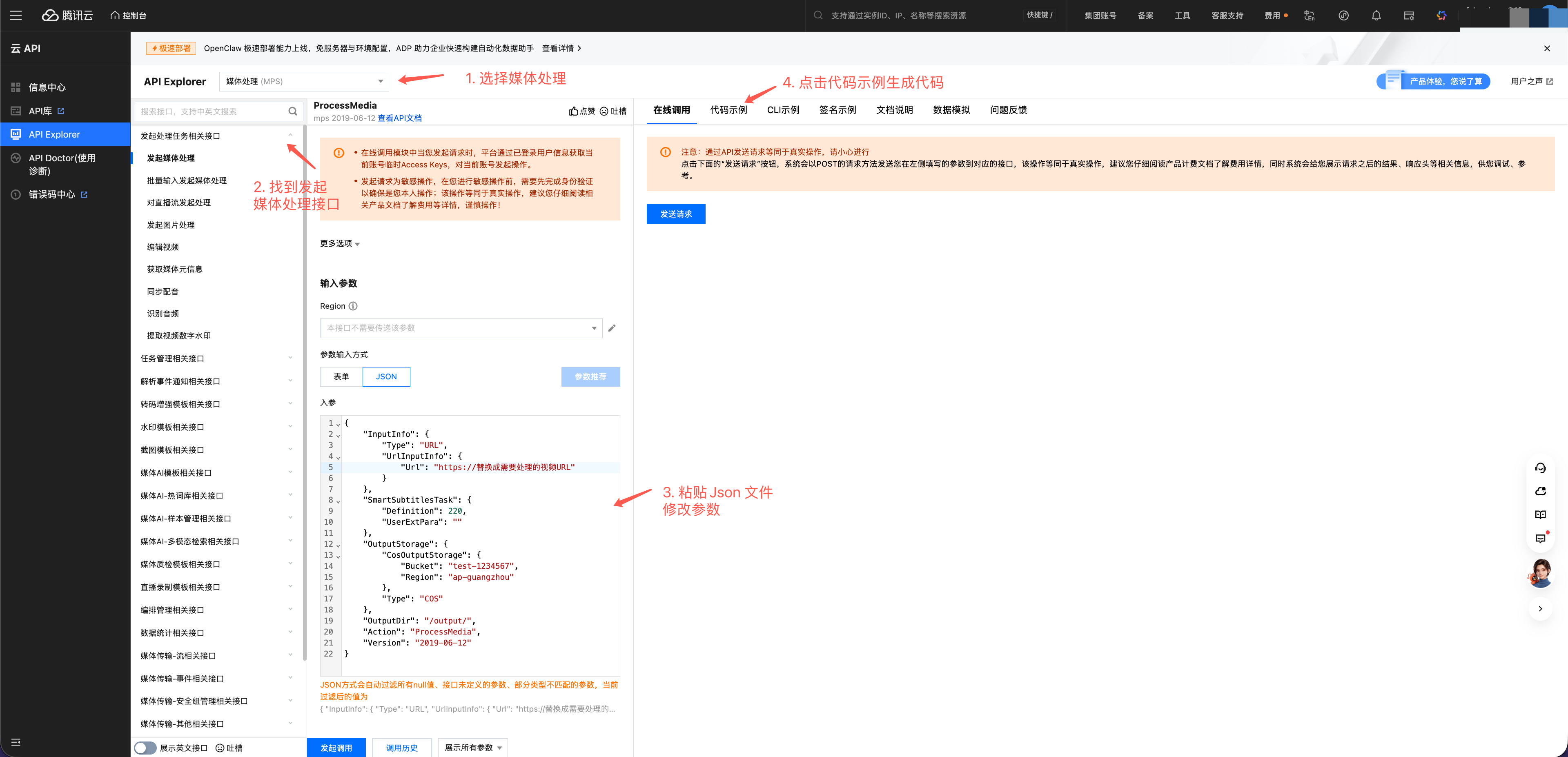The width and height of the screenshot is (1568, 757).
Task: Open the CLI示例 tab
Action: [x=783, y=110]
